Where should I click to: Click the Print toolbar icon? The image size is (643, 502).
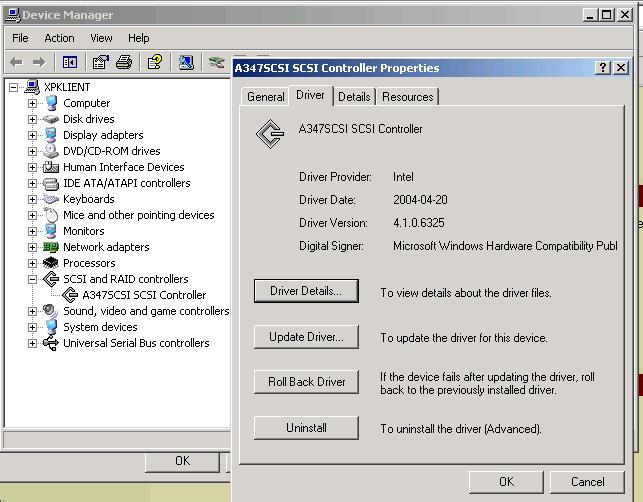click(x=124, y=62)
